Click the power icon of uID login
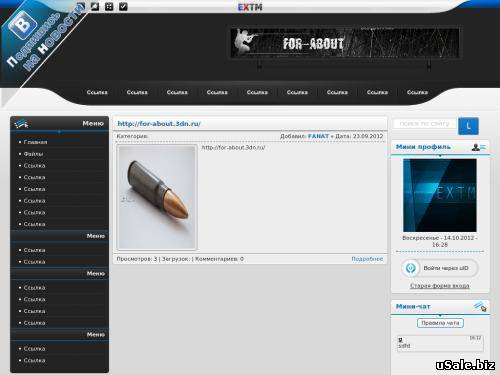Image resolution: width=500 pixels, height=375 pixels. click(411, 268)
